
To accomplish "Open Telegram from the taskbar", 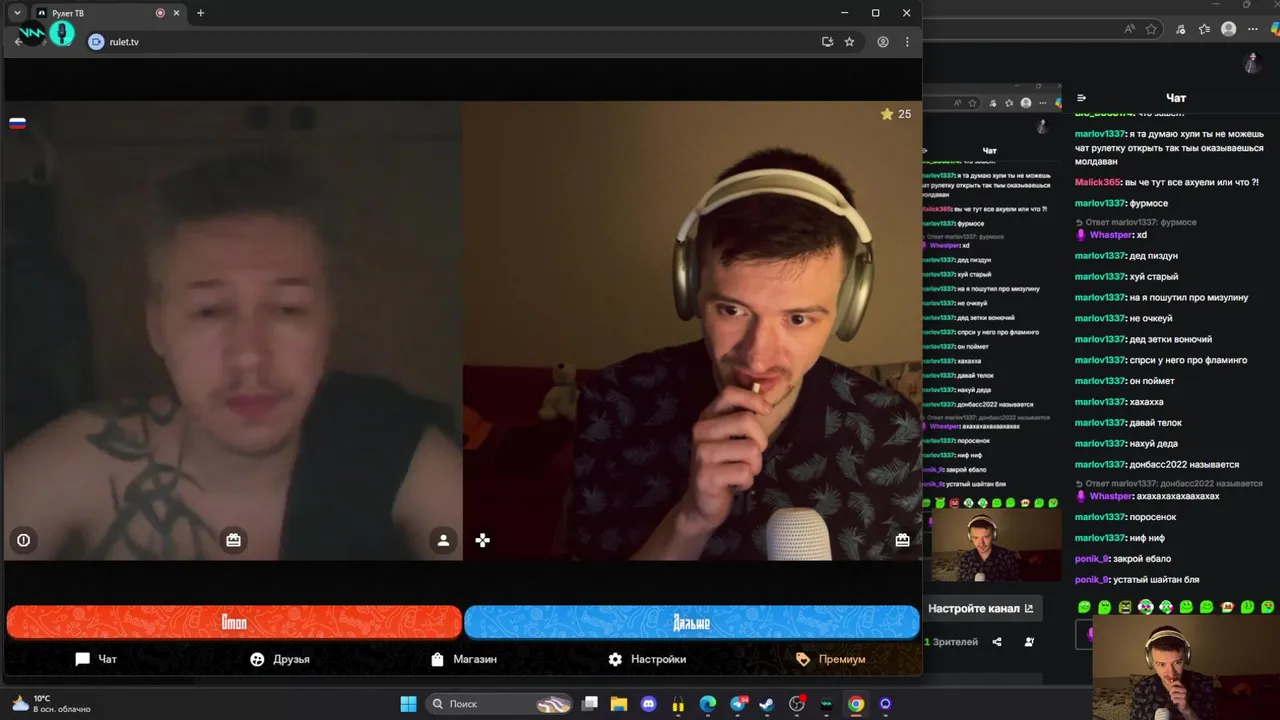I will (738, 704).
